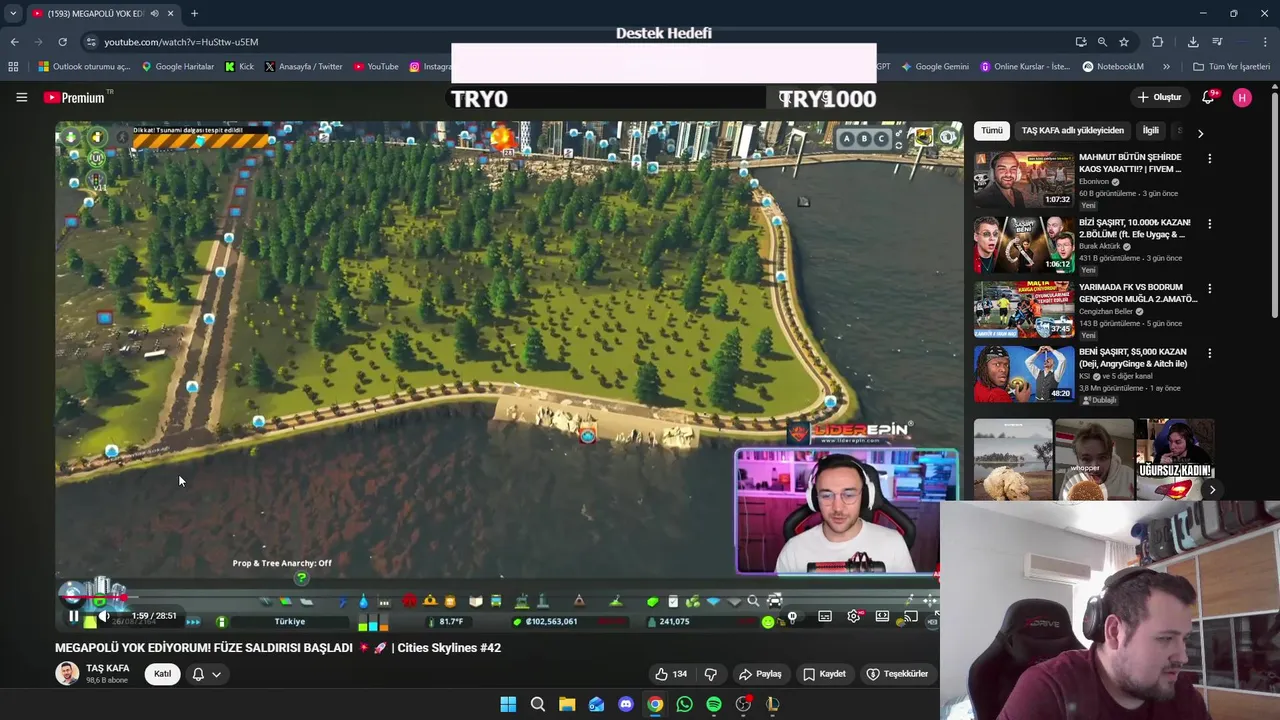Save the video with Kaydet
1280x720 pixels.
tap(825, 674)
